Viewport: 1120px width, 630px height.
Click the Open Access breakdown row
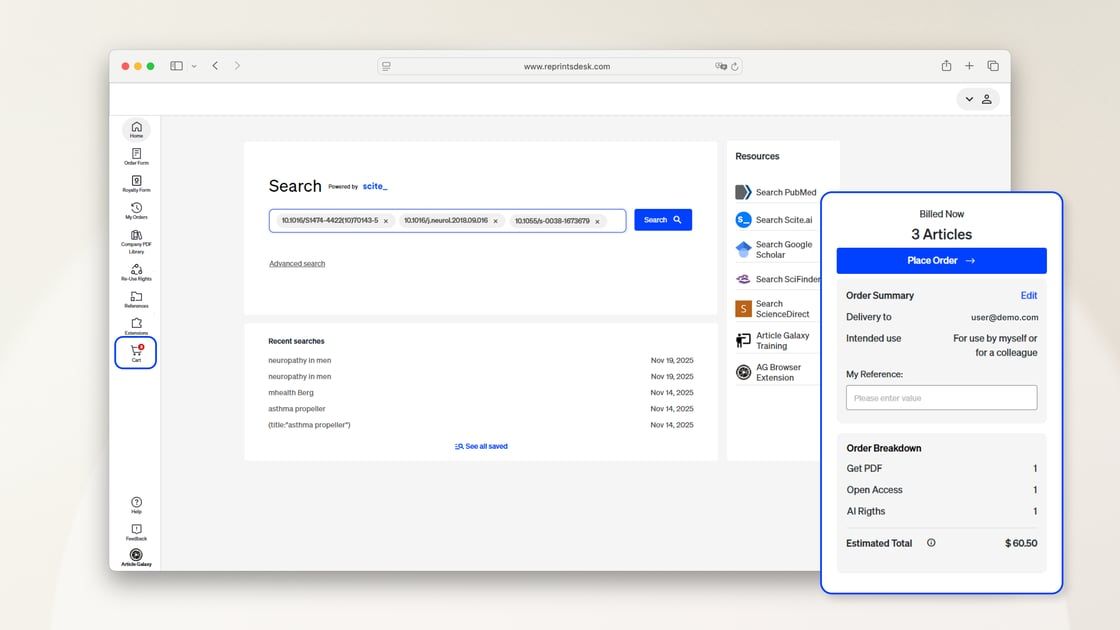(941, 490)
